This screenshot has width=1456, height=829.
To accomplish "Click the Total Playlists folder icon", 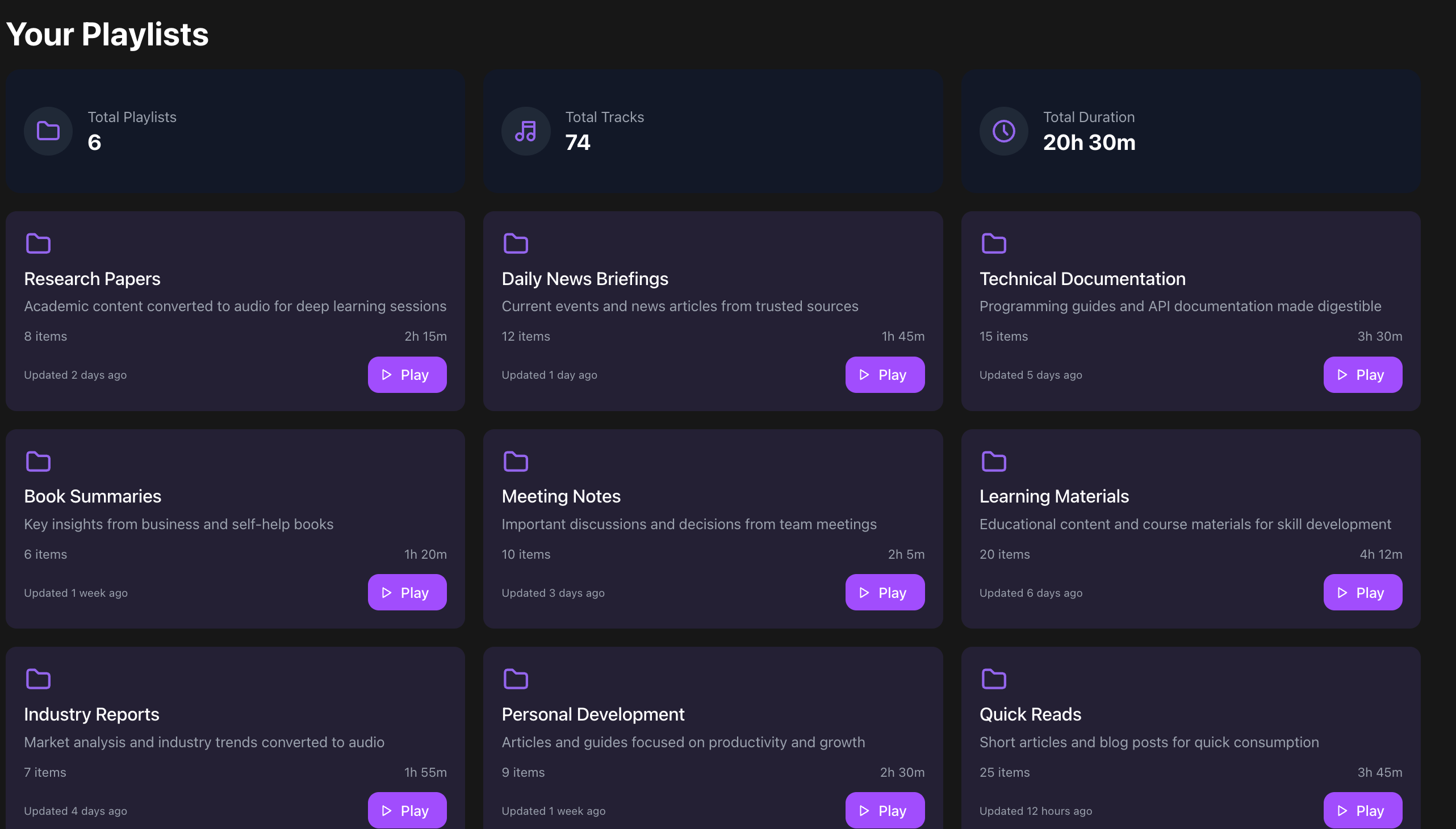I will (48, 131).
